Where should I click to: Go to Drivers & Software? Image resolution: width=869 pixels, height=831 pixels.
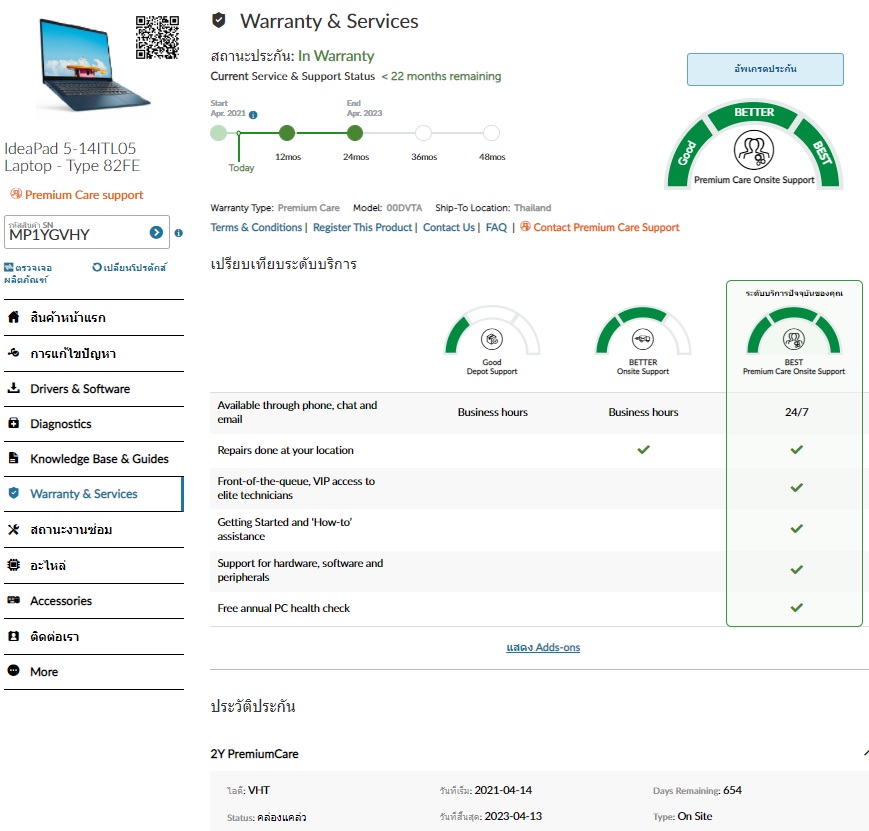94,389
